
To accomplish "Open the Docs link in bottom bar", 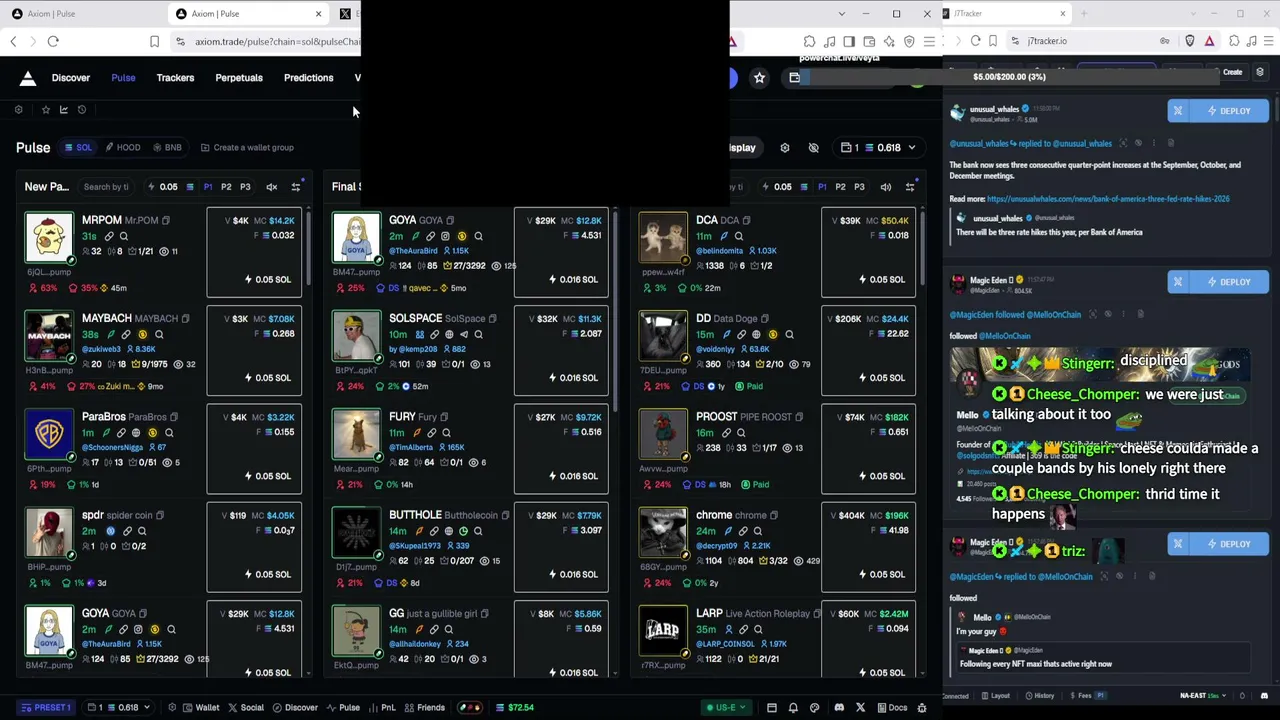I will pos(891,708).
